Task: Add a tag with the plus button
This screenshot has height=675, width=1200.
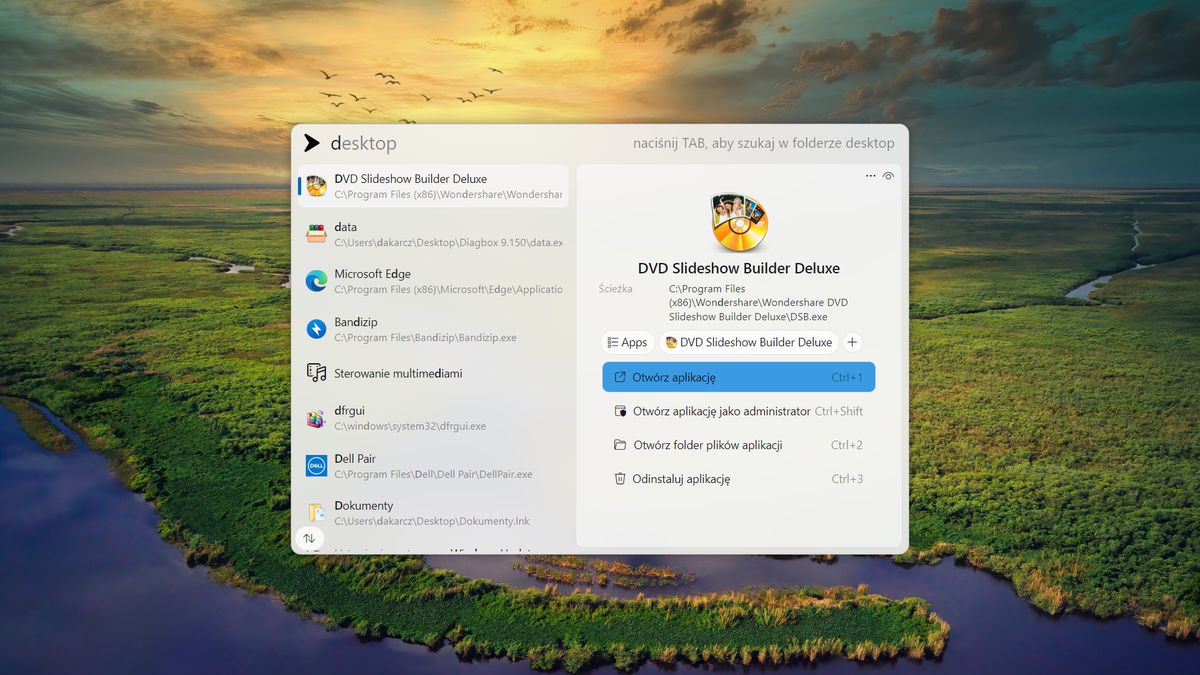Action: click(x=852, y=342)
